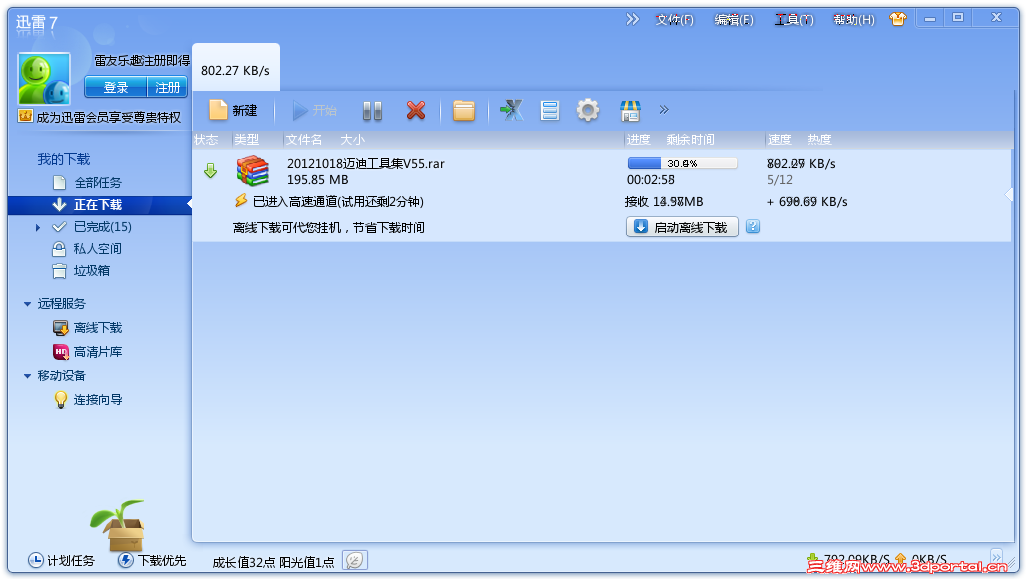The width and height of the screenshot is (1027, 580).
Task: Click the VIP crown icon in title bar
Action: coord(897,17)
